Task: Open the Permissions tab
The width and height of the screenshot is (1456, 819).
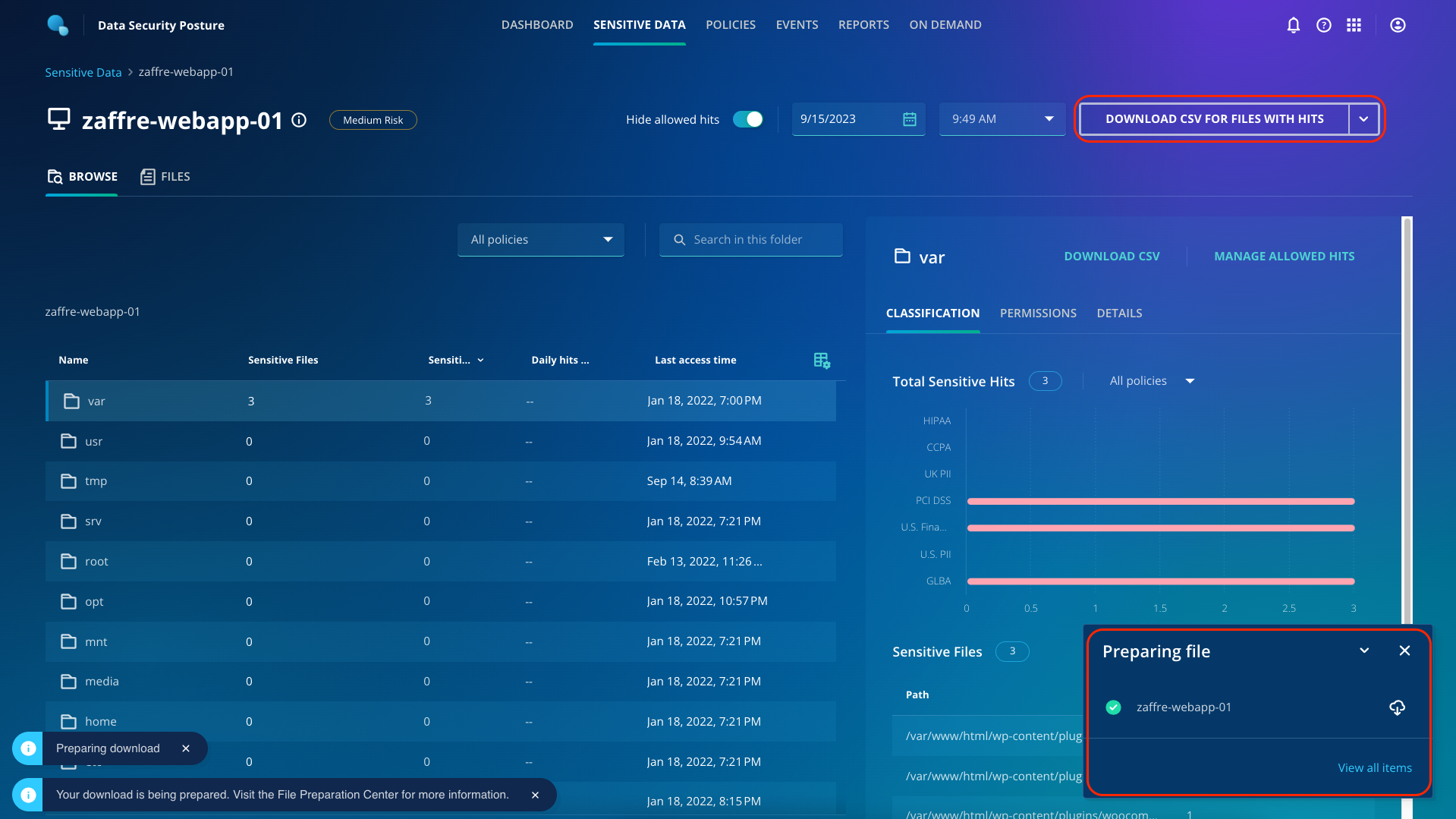Action: (x=1037, y=313)
